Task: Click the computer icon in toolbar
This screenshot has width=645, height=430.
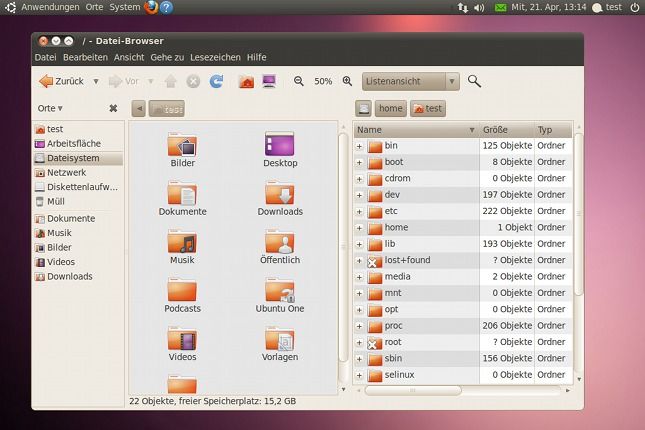Action: (269, 81)
